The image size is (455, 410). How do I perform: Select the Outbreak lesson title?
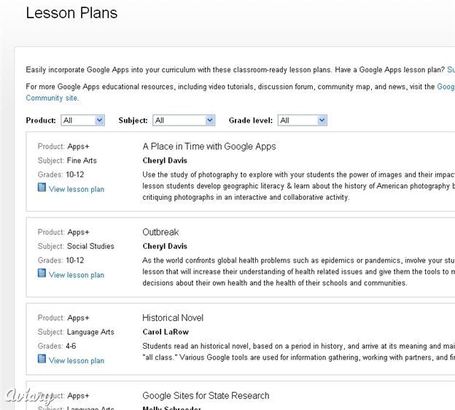click(x=161, y=232)
